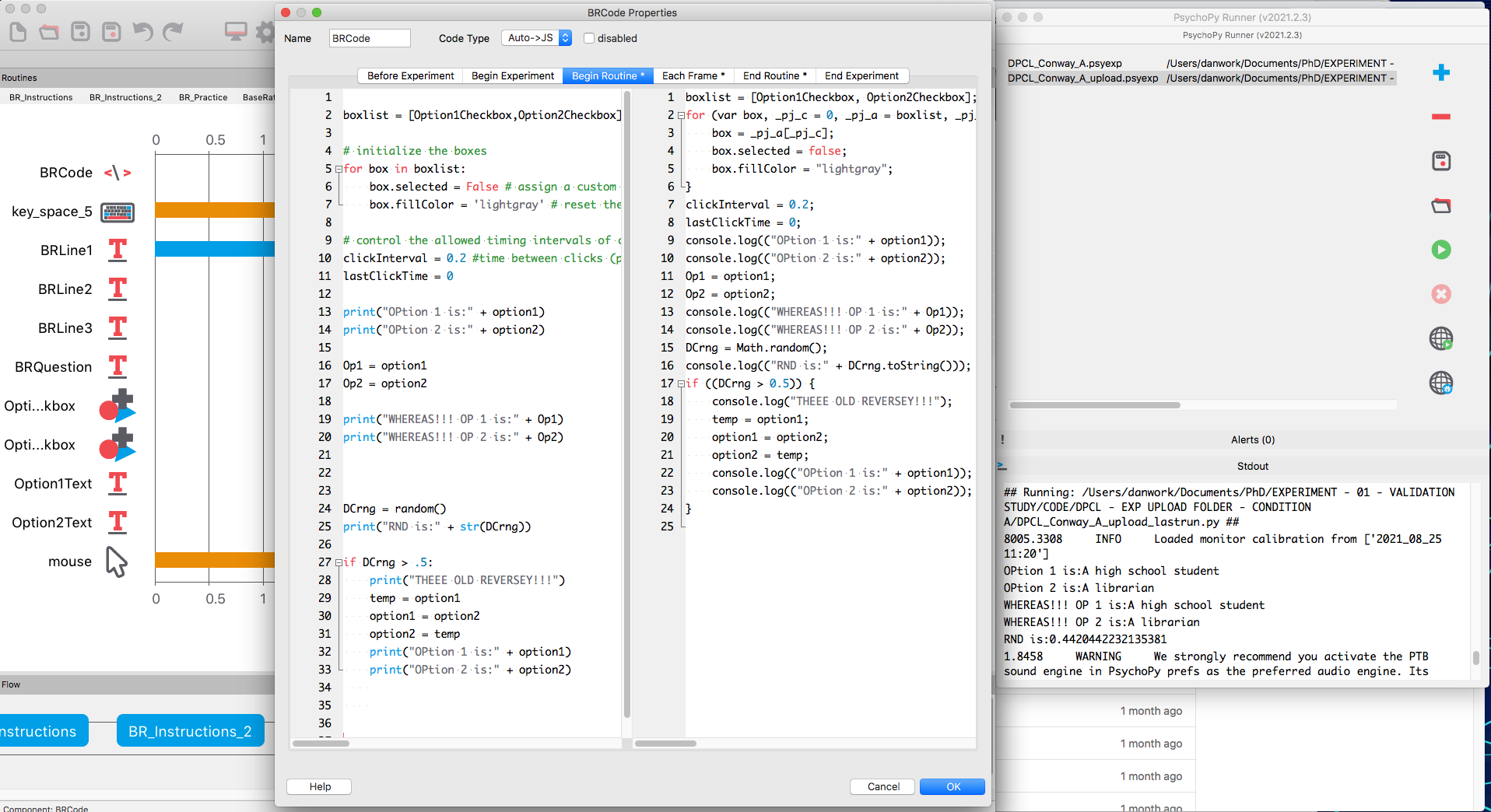Screen dimensions: 1491x812
Task: Toggle the disabled checkbox
Action: pyautogui.click(x=589, y=38)
